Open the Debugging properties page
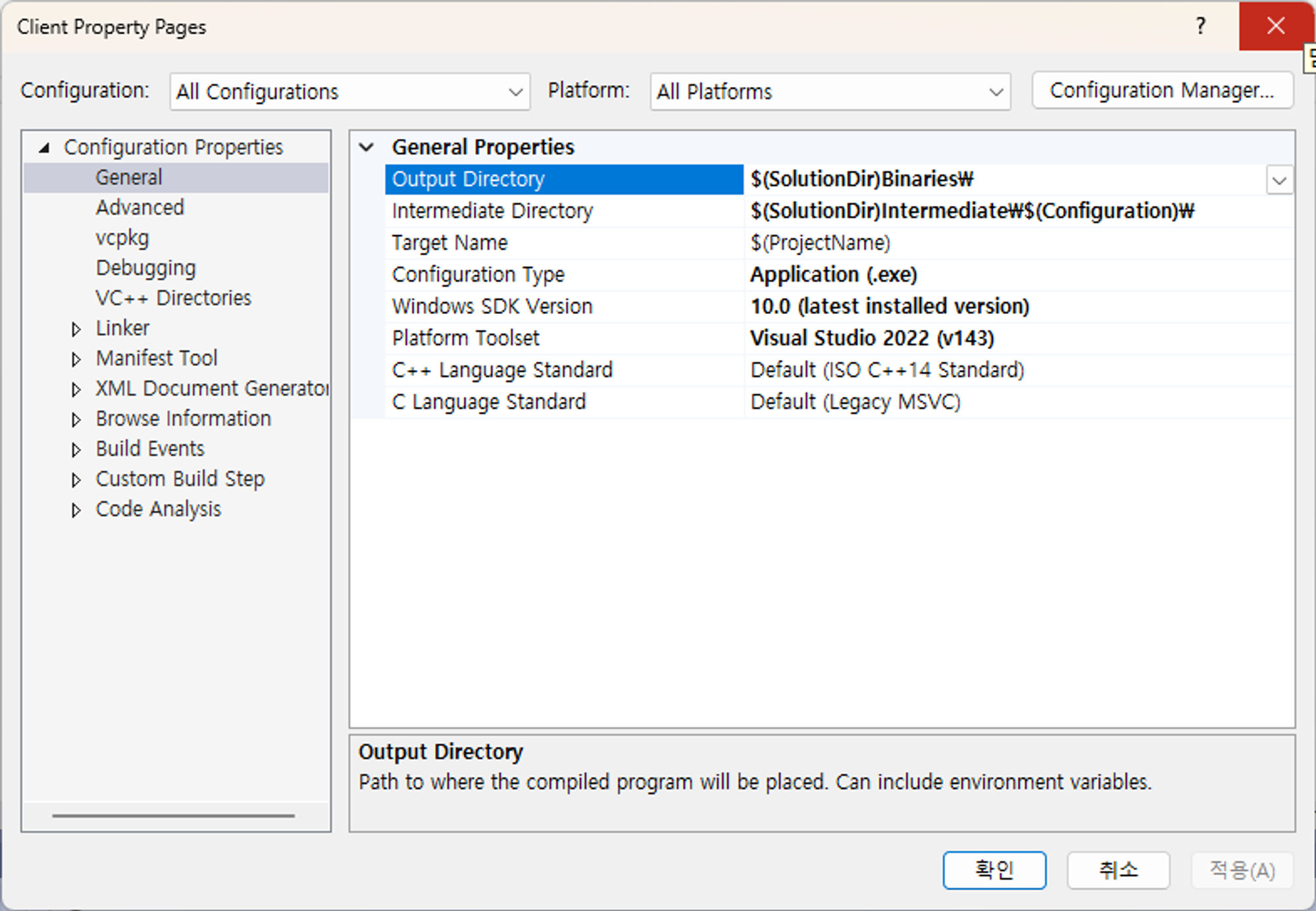1316x911 pixels. [145, 268]
